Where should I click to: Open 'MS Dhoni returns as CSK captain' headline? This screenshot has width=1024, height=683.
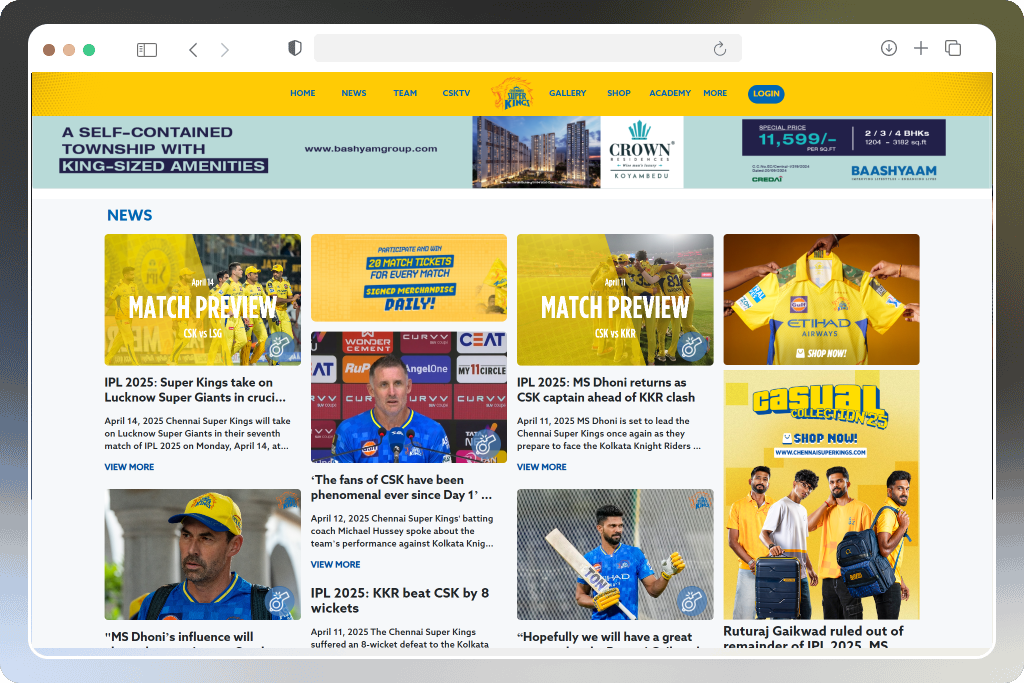(x=606, y=390)
